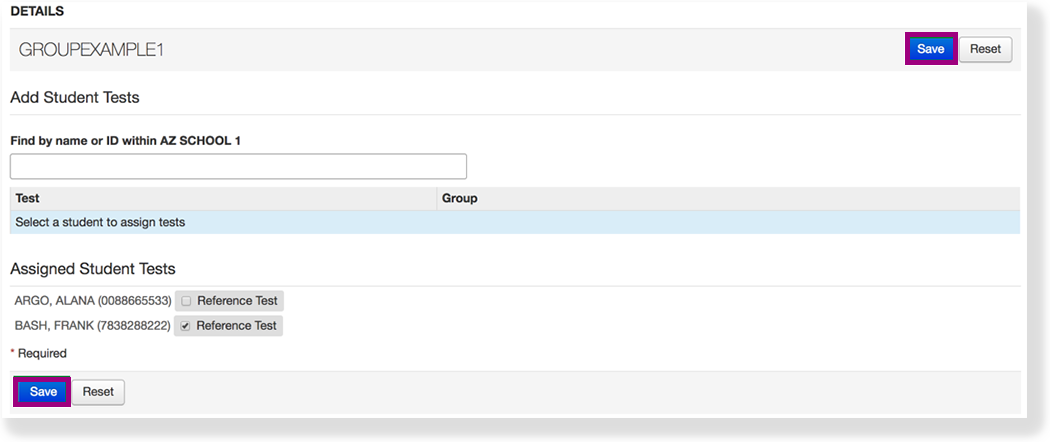Click the Add Student Tests heading
The width and height of the screenshot is (1050, 442).
click(x=75, y=97)
